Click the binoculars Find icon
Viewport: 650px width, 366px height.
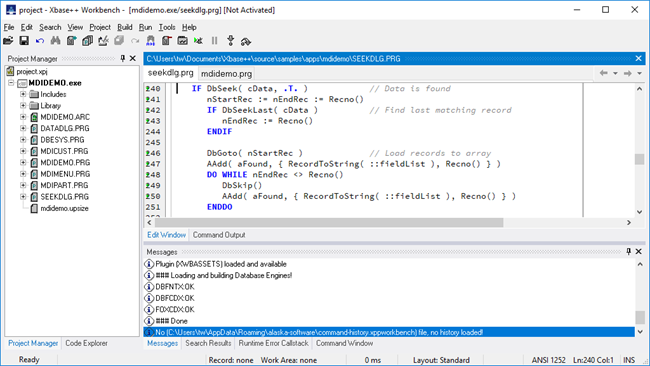[x=55, y=41]
